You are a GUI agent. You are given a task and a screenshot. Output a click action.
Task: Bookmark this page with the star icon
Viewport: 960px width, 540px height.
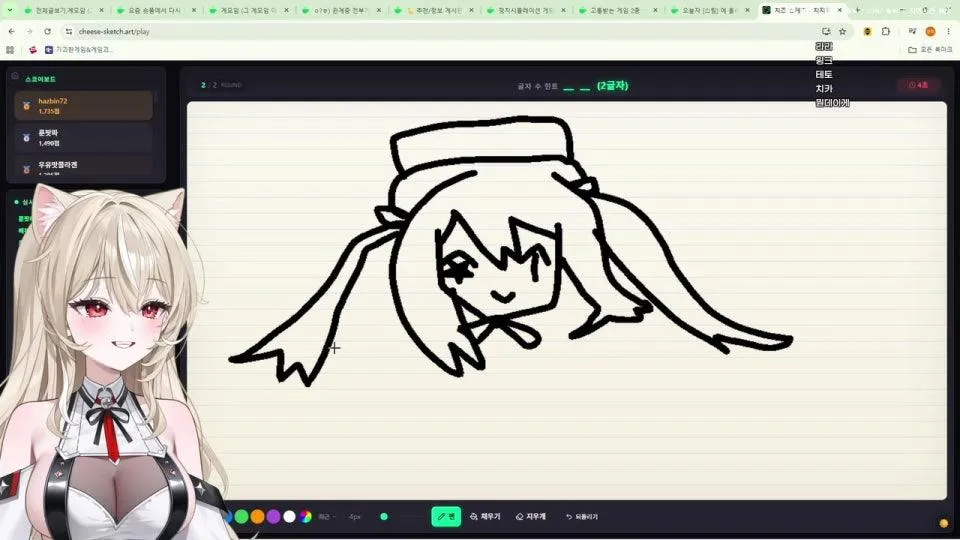pyautogui.click(x=842, y=31)
